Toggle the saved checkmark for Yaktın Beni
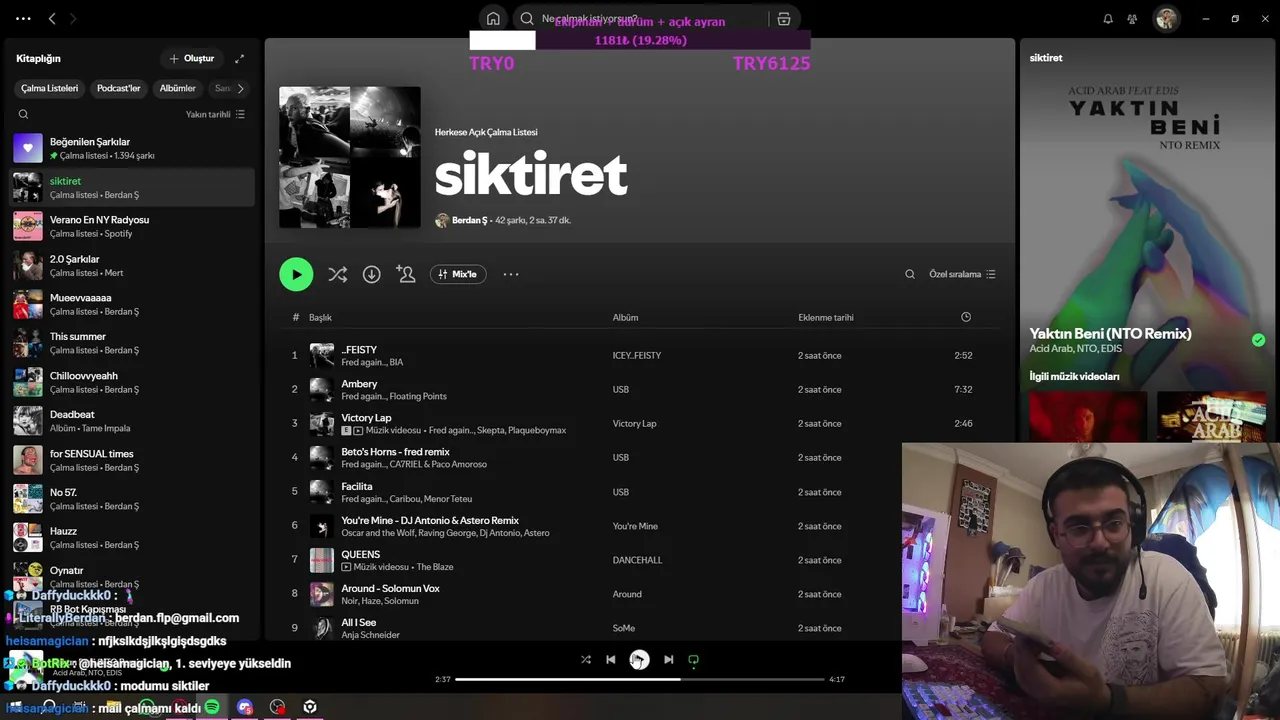Viewport: 1280px width, 720px height. point(1258,340)
